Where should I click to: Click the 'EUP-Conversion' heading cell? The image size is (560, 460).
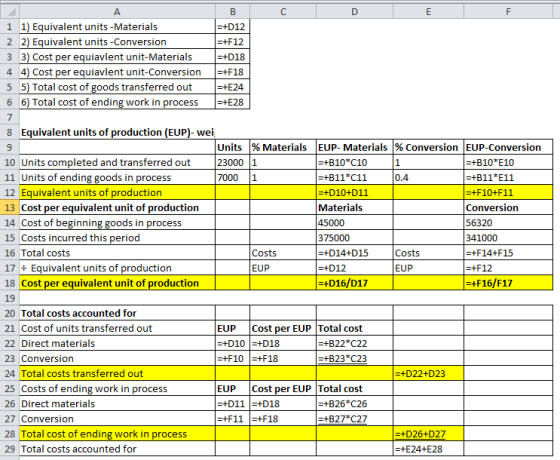click(x=508, y=147)
